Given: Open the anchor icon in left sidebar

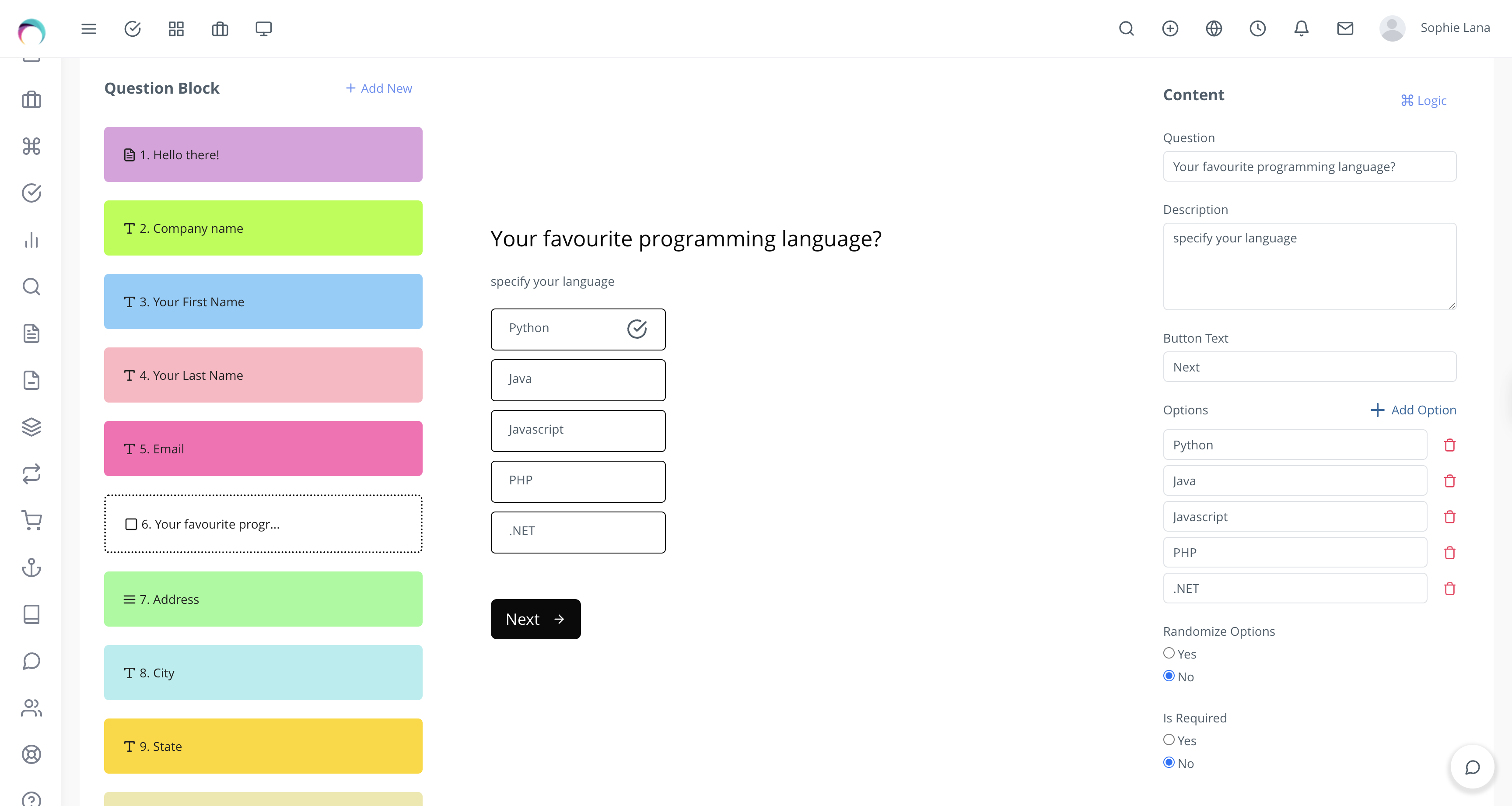Looking at the screenshot, I should coord(31,567).
